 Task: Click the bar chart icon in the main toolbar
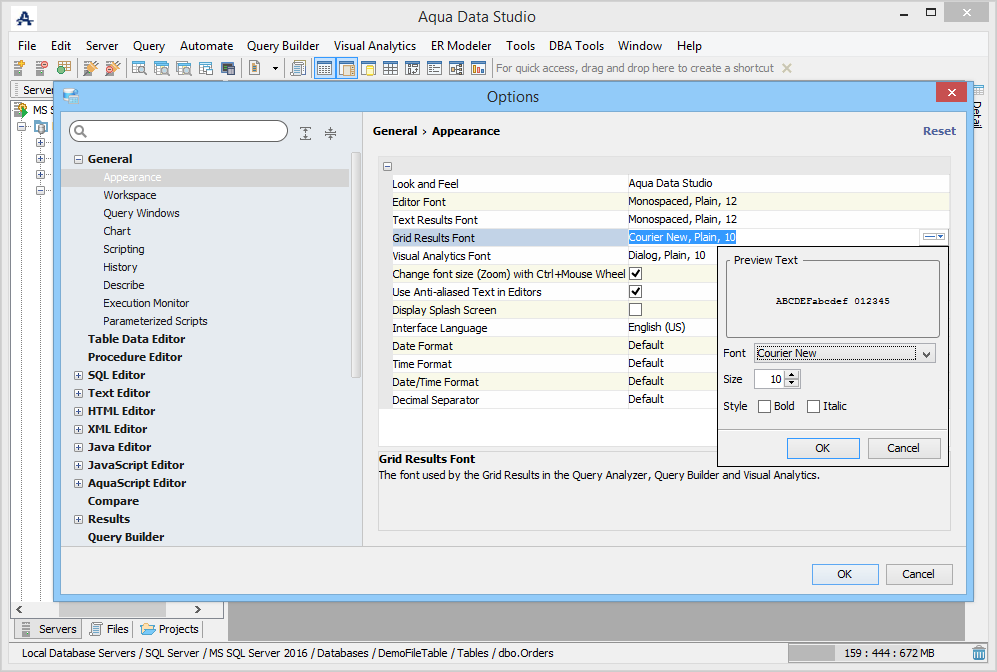478,68
